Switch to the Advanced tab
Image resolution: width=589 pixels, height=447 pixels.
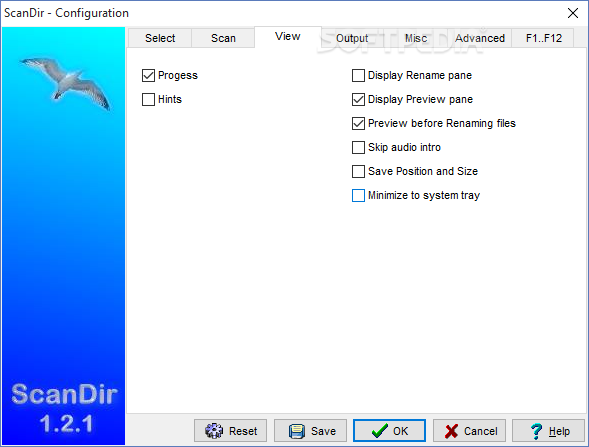(480, 38)
